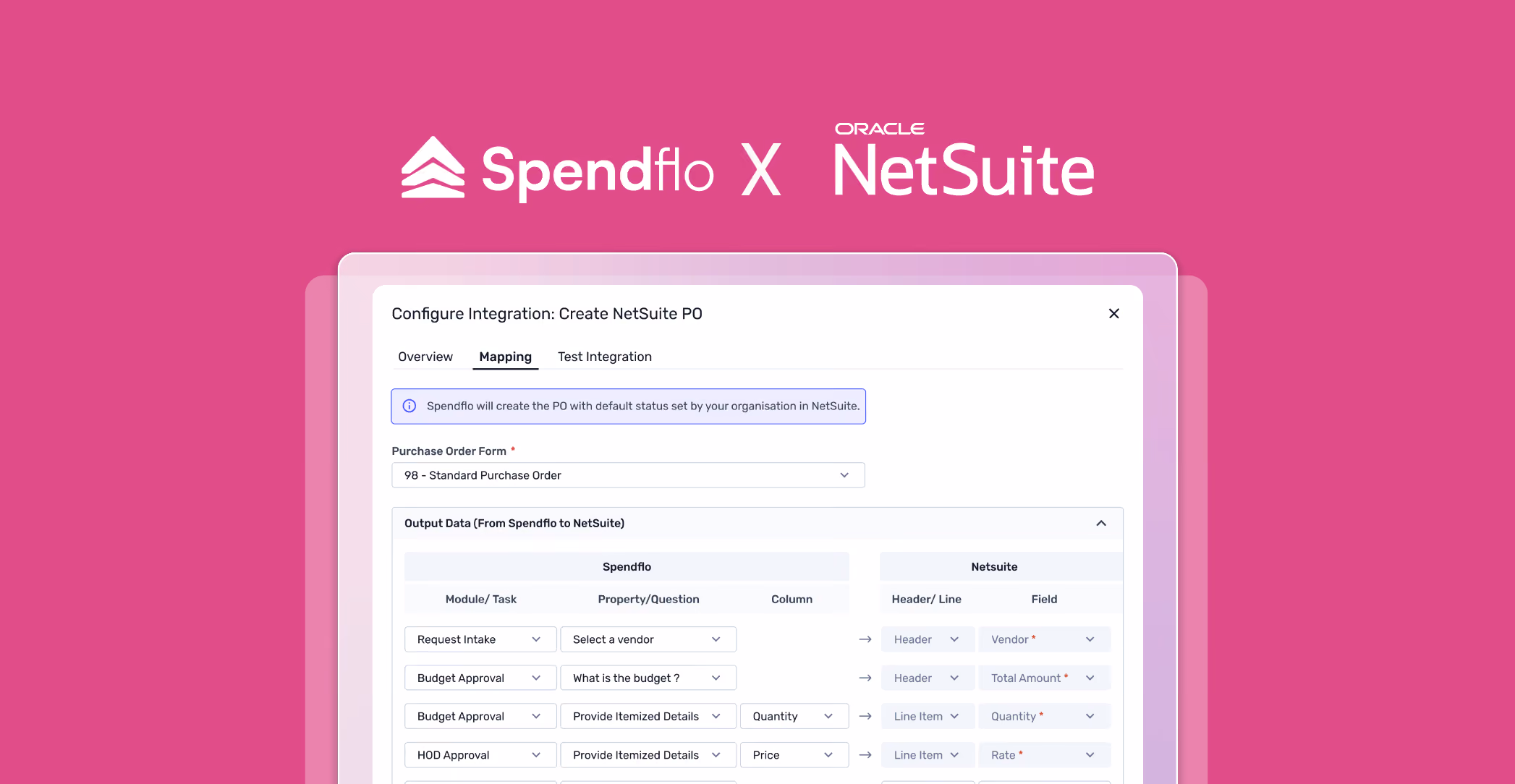Click the Property/Question column header
The width and height of the screenshot is (1515, 784).
pos(648,599)
